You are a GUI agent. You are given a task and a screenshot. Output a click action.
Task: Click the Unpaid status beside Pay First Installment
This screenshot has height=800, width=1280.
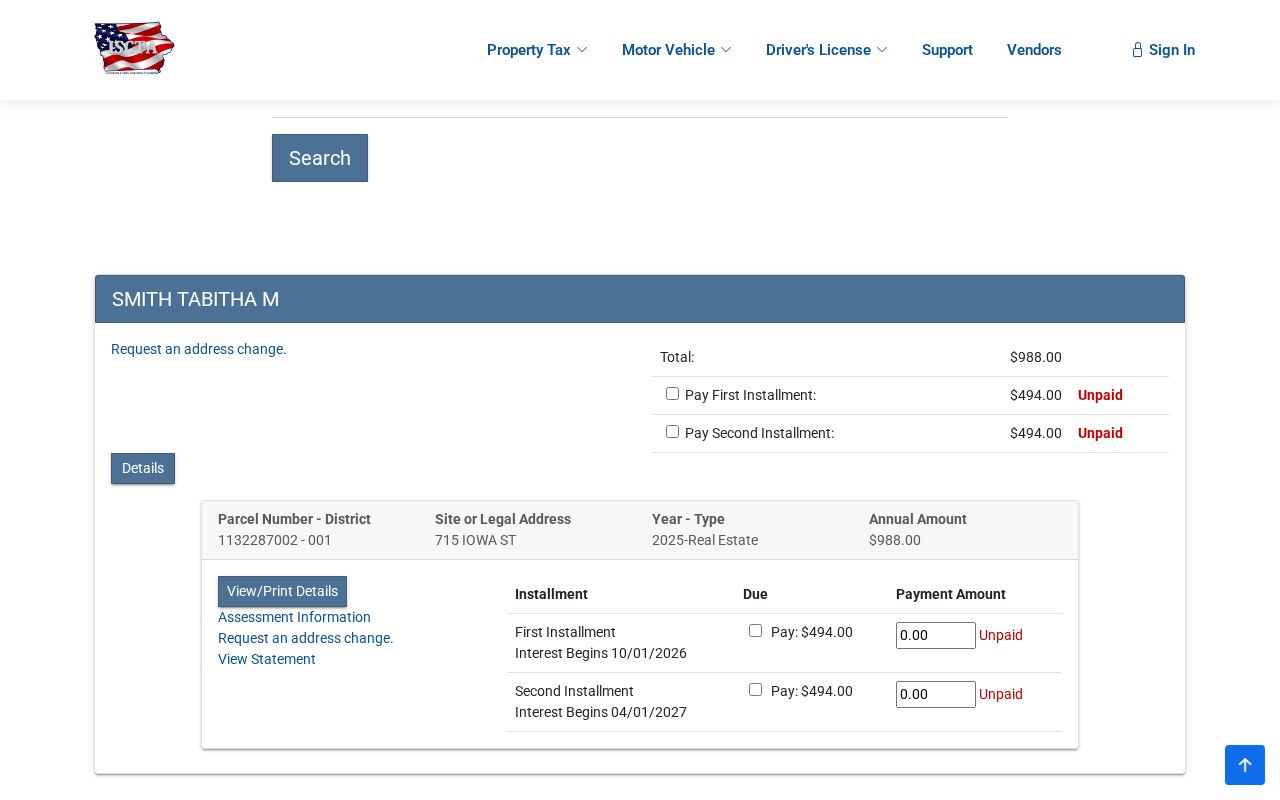point(1100,395)
